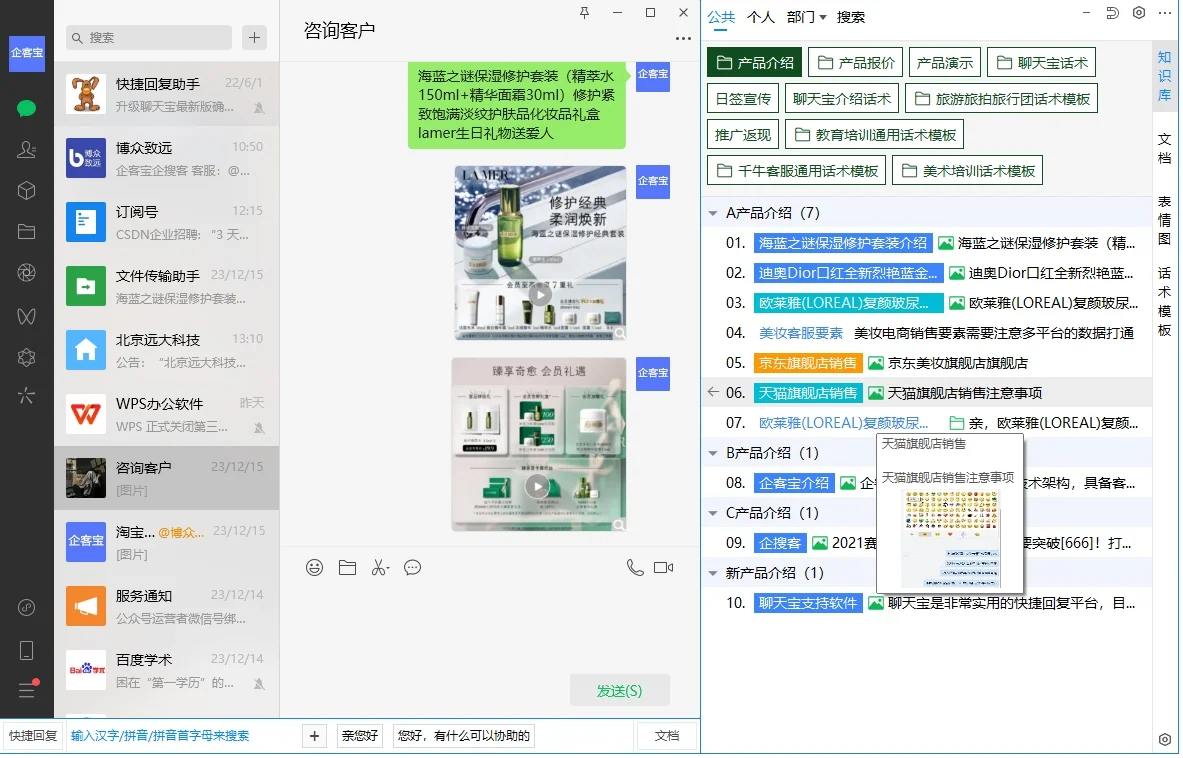This screenshot has height=758, width=1183.
Task: Click the chat list 搜索 search field
Action: [149, 38]
